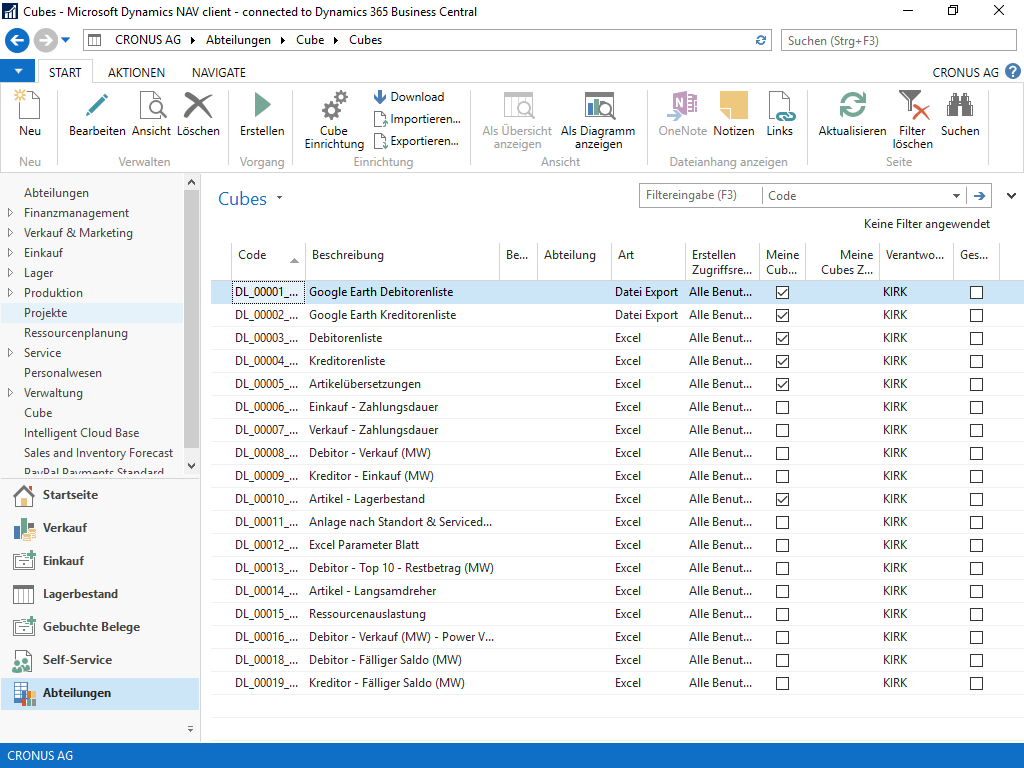Open Gebuchte Belege in navigation pane
1024x768 pixels.
click(x=99, y=627)
